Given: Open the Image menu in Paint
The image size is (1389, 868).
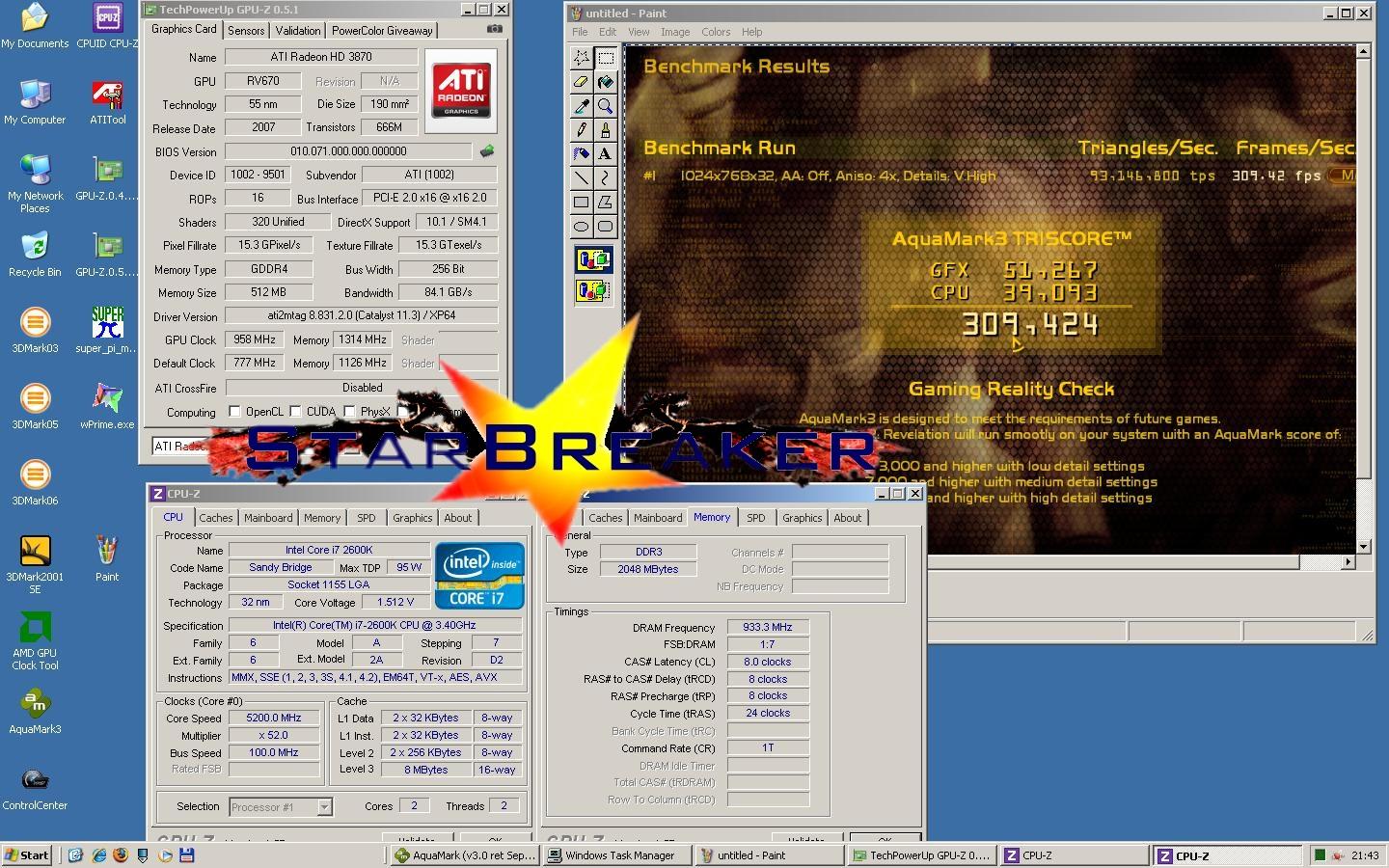Looking at the screenshot, I should pos(675,32).
